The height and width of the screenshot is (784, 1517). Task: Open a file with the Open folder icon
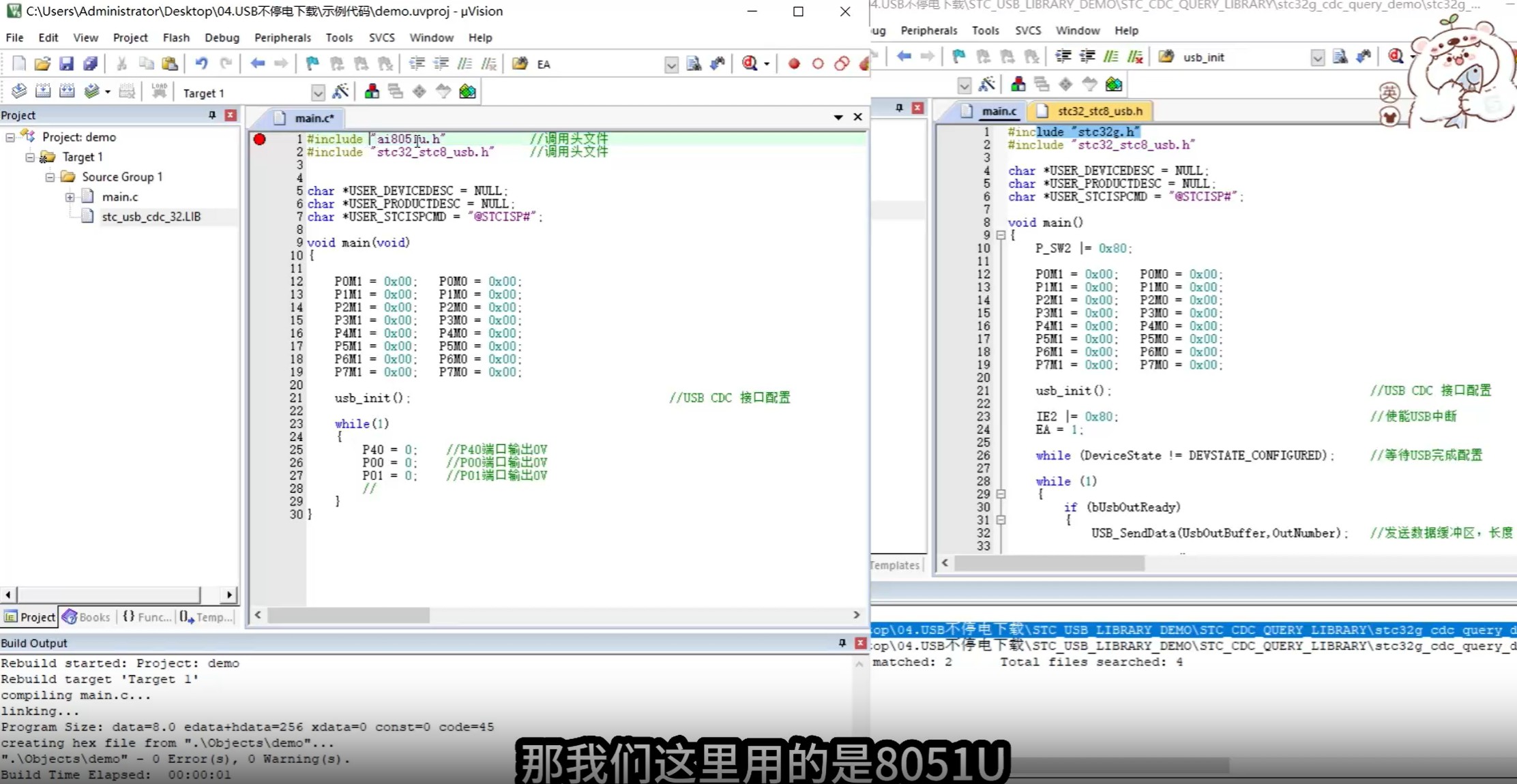(x=42, y=63)
